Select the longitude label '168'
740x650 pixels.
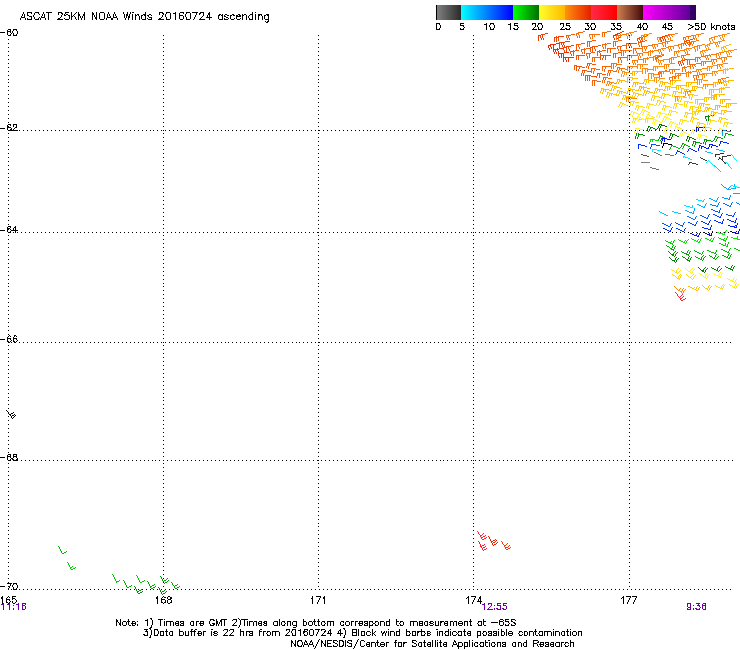coord(163,600)
